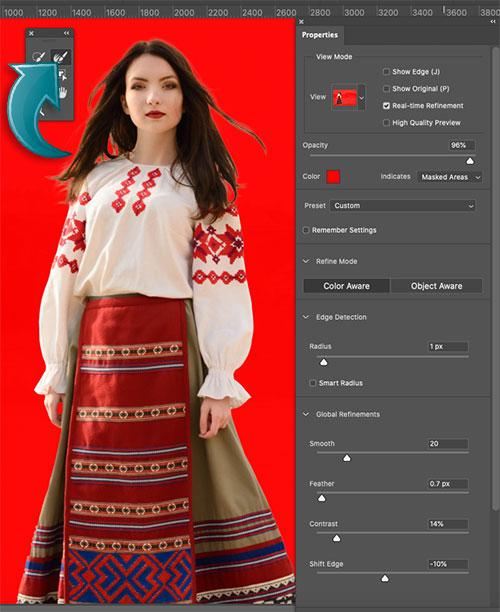This screenshot has width=500, height=612.
Task: Open the Indicates Masked Areas dropdown
Action: coord(449,177)
